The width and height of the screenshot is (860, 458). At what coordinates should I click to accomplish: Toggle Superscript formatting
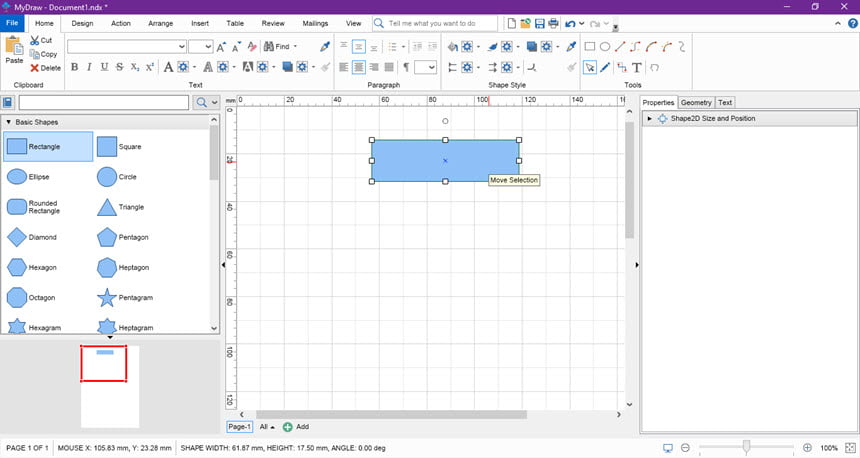(x=150, y=67)
